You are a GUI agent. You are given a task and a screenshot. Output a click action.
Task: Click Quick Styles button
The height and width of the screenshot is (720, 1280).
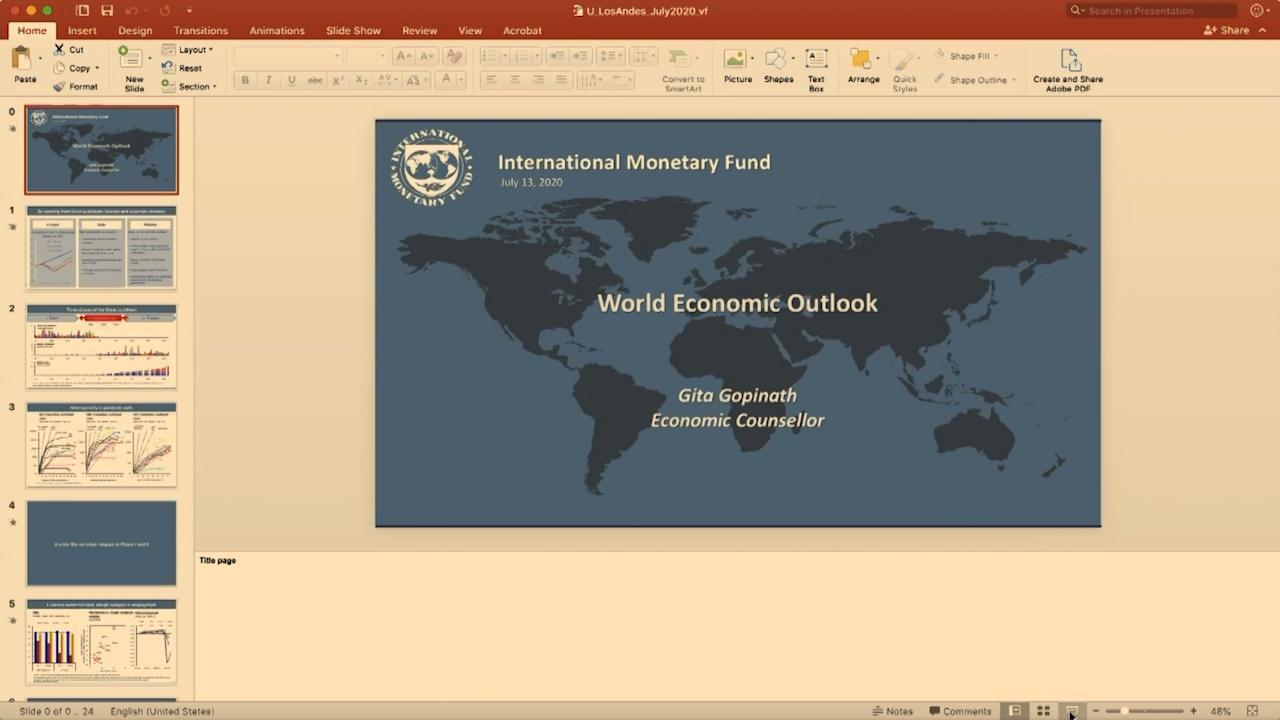(904, 70)
